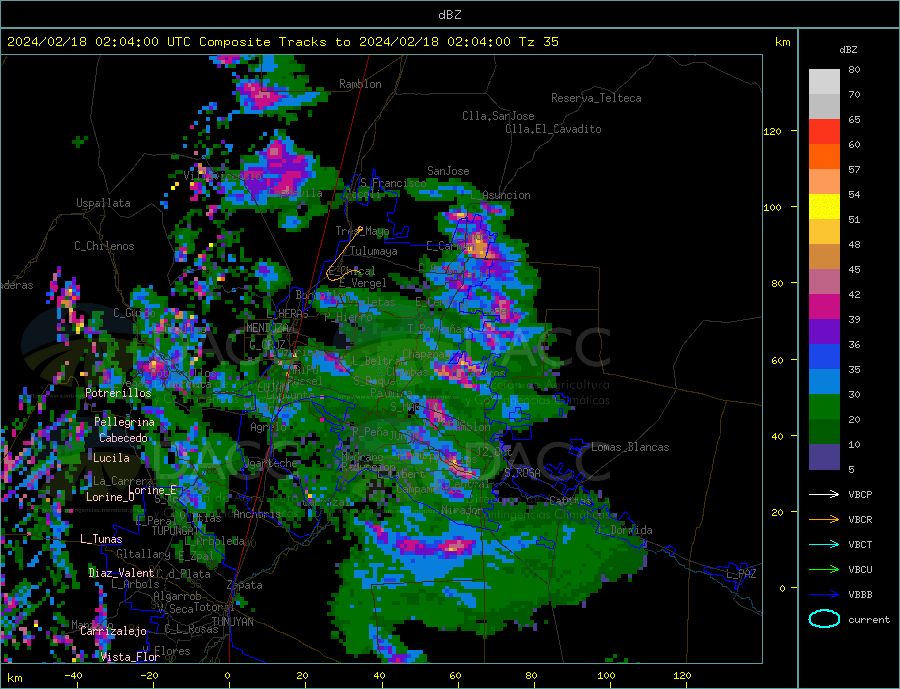Click the L_PAZ map label
The image size is (900, 689).
(741, 574)
